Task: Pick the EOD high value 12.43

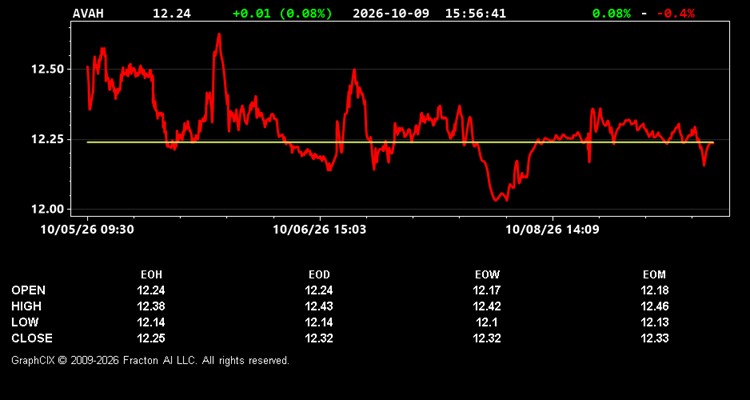Action: coord(319,306)
